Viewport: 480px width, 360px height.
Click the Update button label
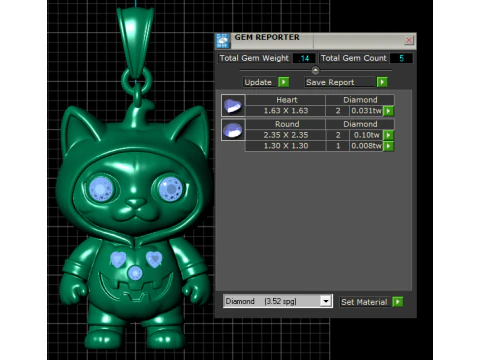258,82
